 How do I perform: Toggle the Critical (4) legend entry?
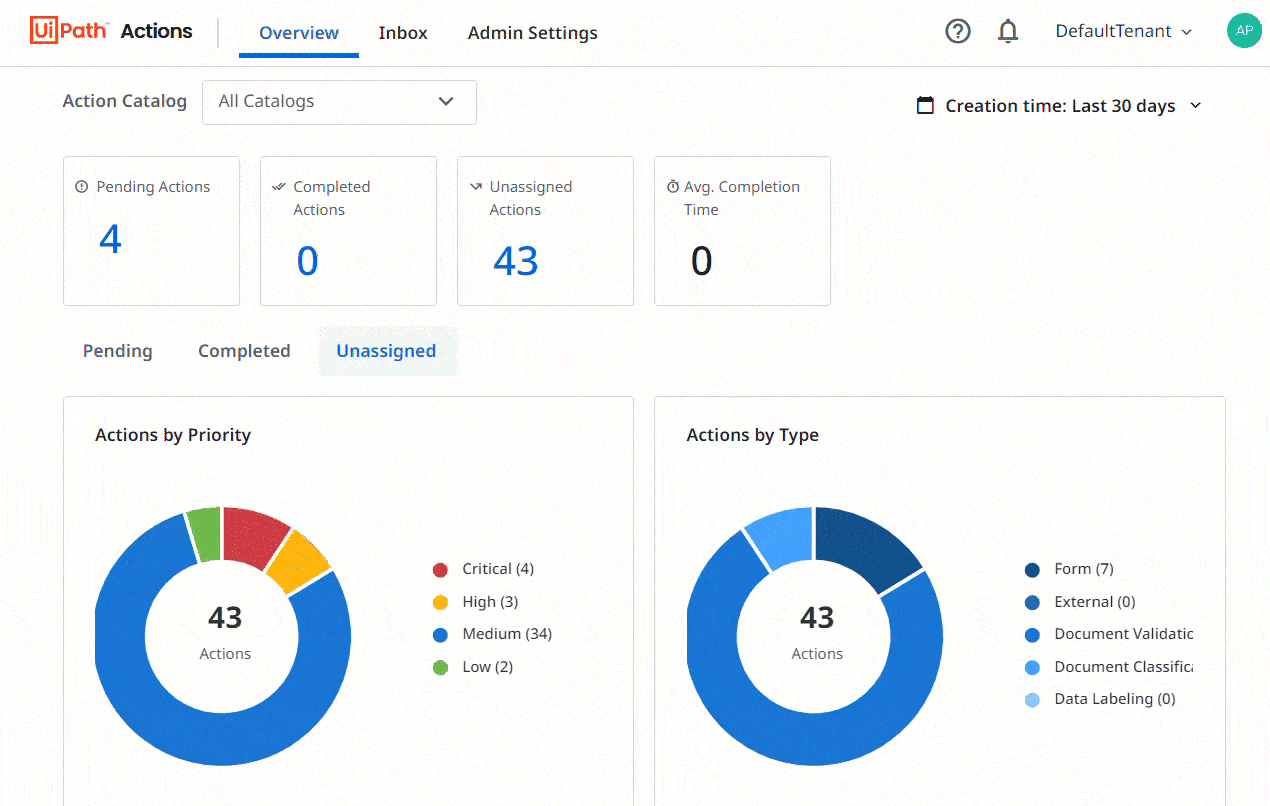497,569
